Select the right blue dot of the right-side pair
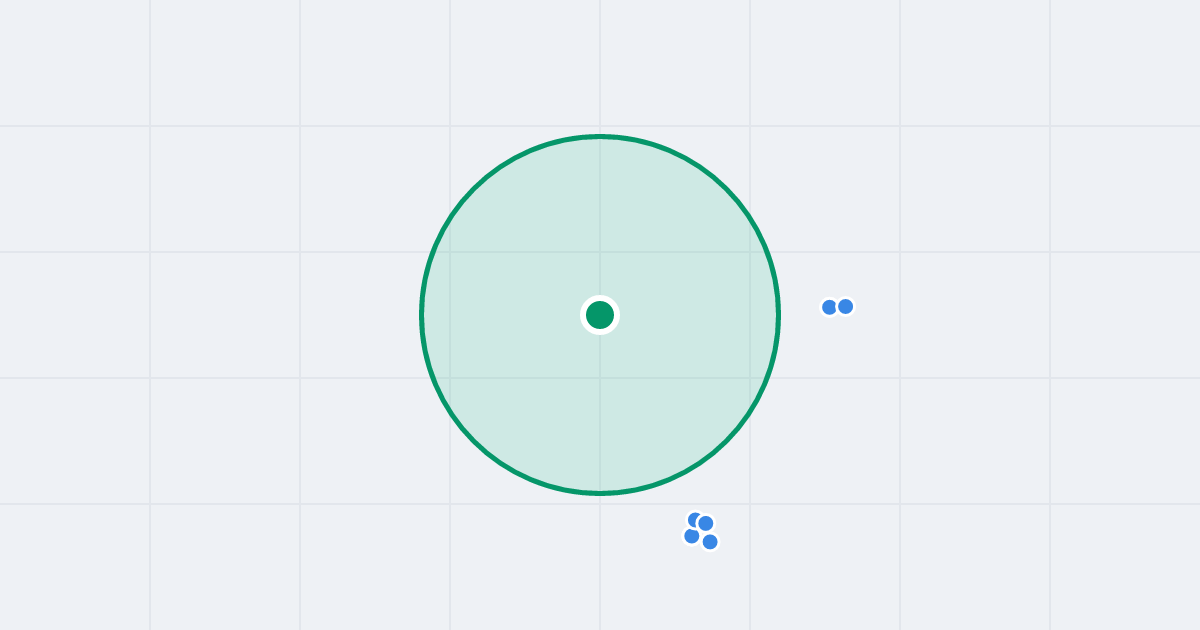 tap(845, 306)
